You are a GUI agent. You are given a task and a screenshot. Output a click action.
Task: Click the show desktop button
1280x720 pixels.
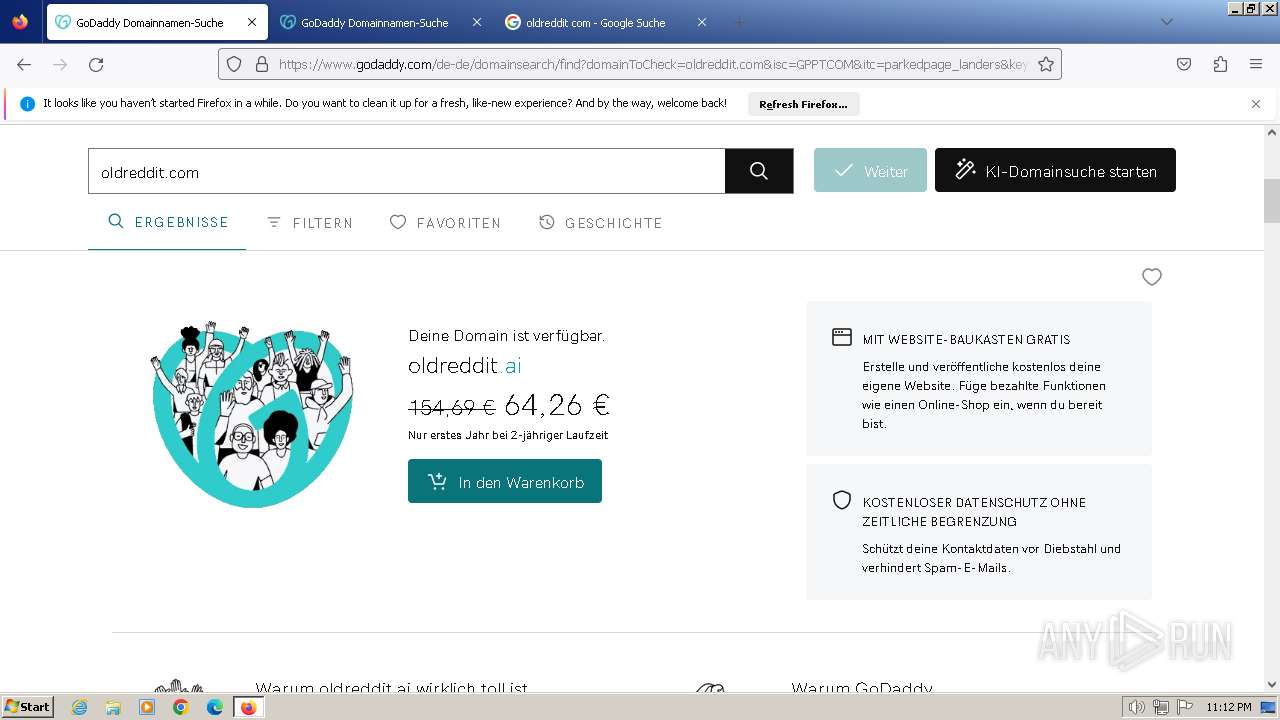pyautogui.click(x=1268, y=707)
